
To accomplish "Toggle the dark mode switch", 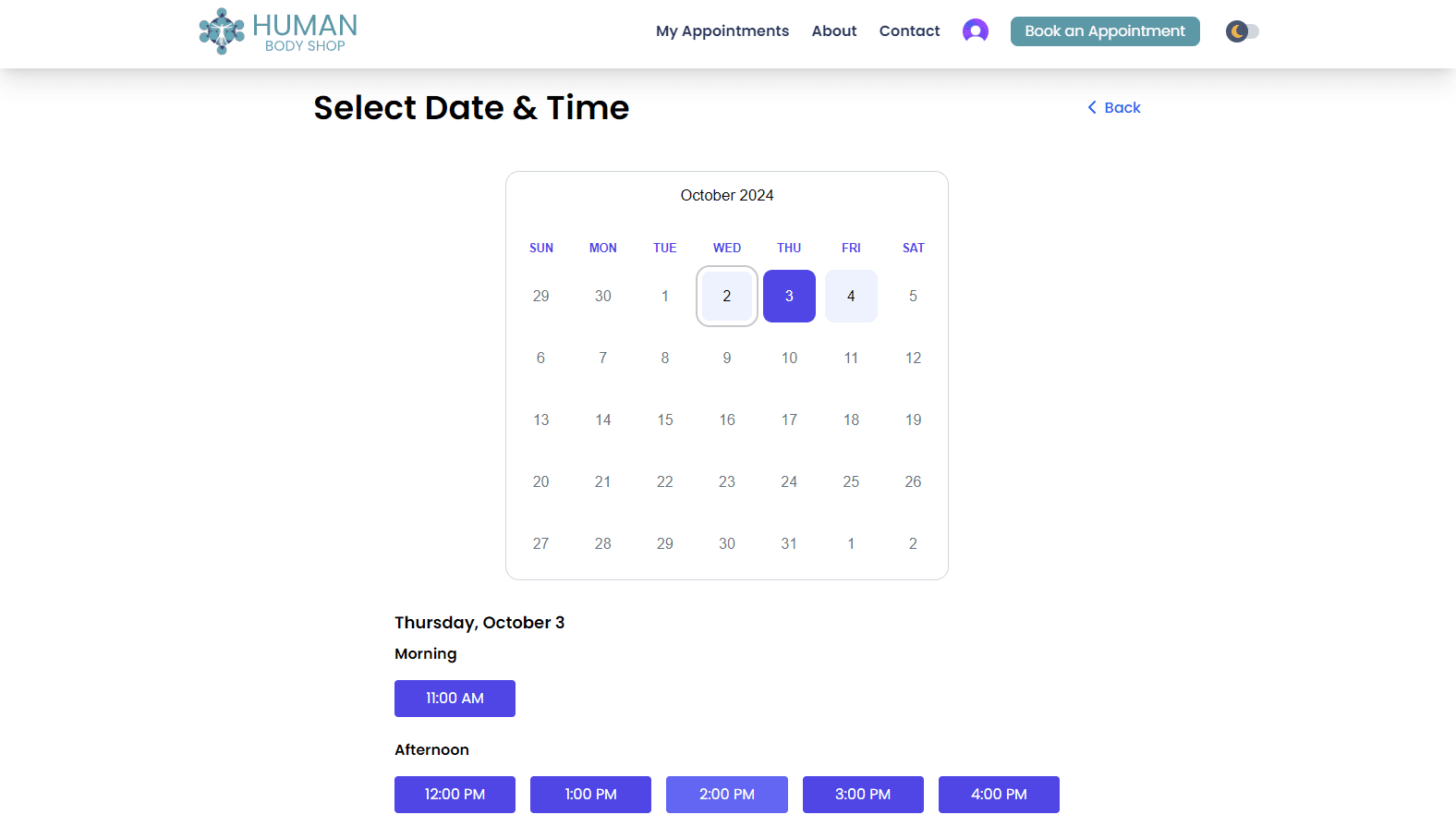I will point(1243,31).
